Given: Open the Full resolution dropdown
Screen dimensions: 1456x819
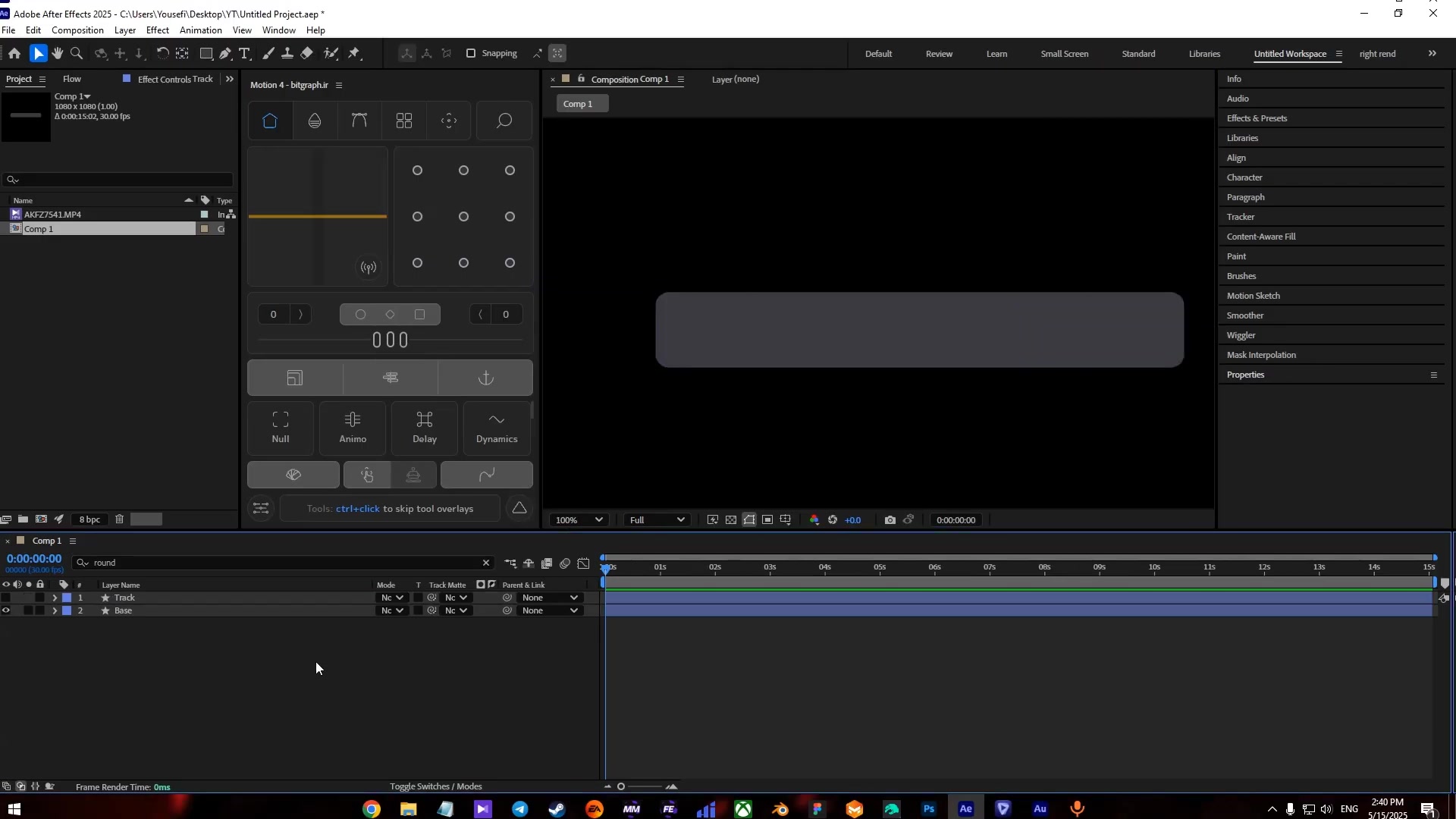Looking at the screenshot, I should pos(657,520).
